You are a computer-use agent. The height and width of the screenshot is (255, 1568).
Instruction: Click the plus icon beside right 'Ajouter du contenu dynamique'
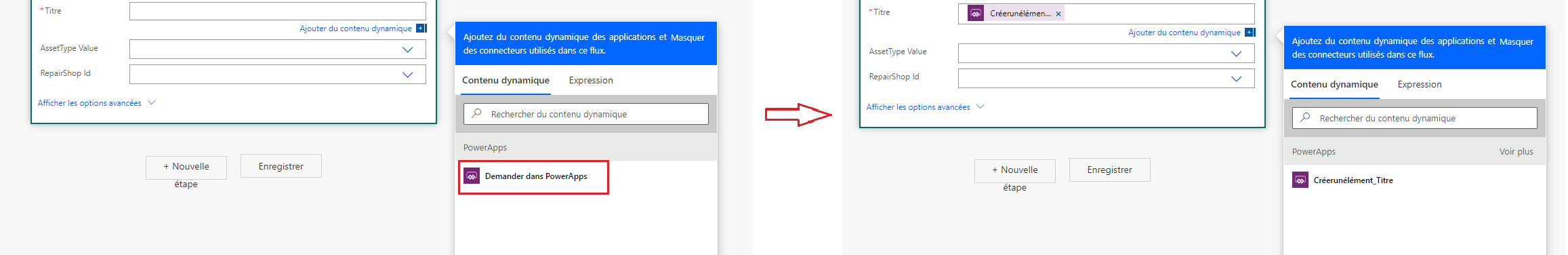click(1250, 33)
